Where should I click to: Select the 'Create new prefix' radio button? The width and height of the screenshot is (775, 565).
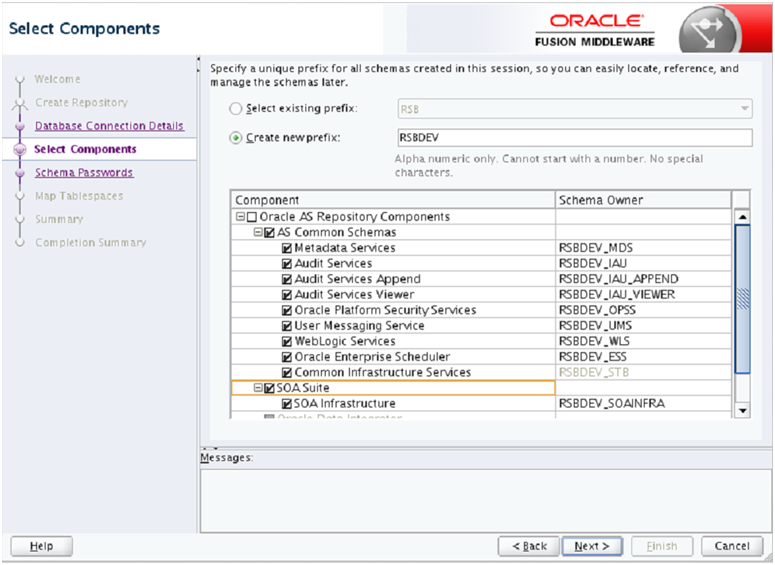[236, 138]
